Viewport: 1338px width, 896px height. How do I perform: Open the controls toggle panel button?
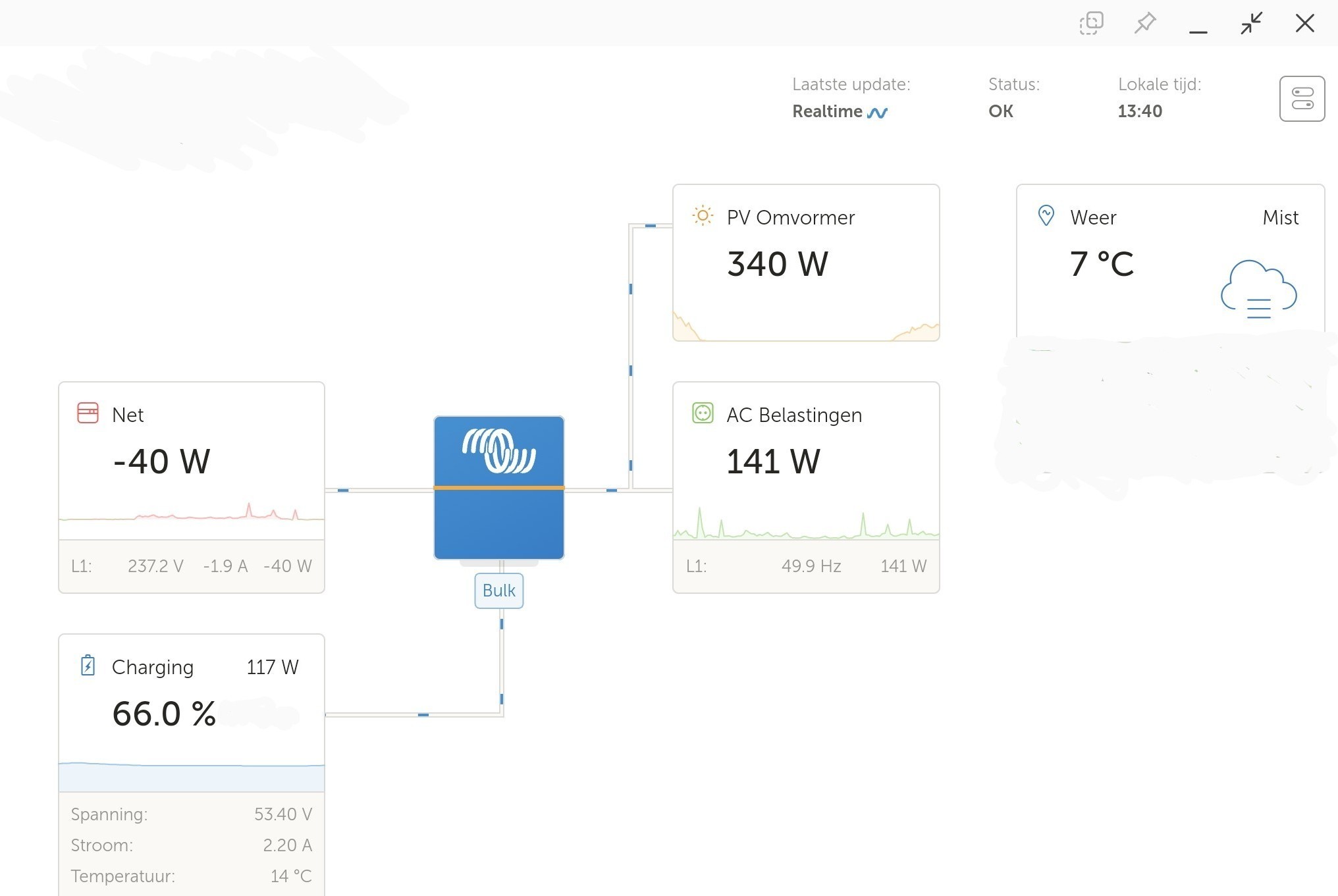(1302, 99)
